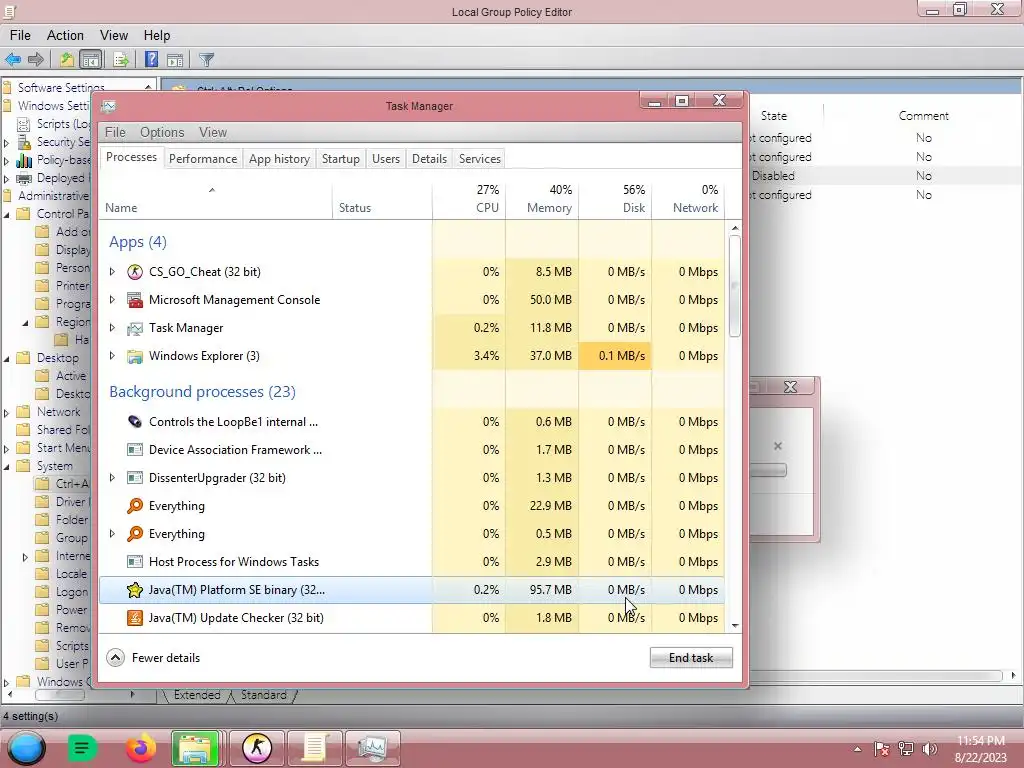Open the Startup tab

coord(340,159)
